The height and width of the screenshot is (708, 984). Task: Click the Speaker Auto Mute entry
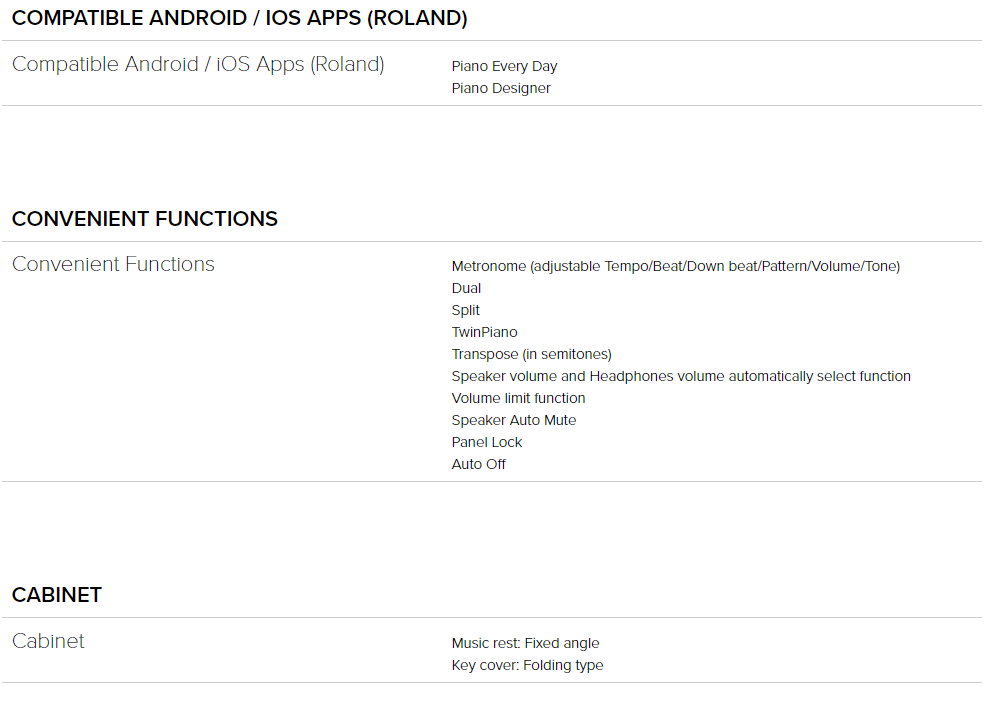[x=514, y=421]
